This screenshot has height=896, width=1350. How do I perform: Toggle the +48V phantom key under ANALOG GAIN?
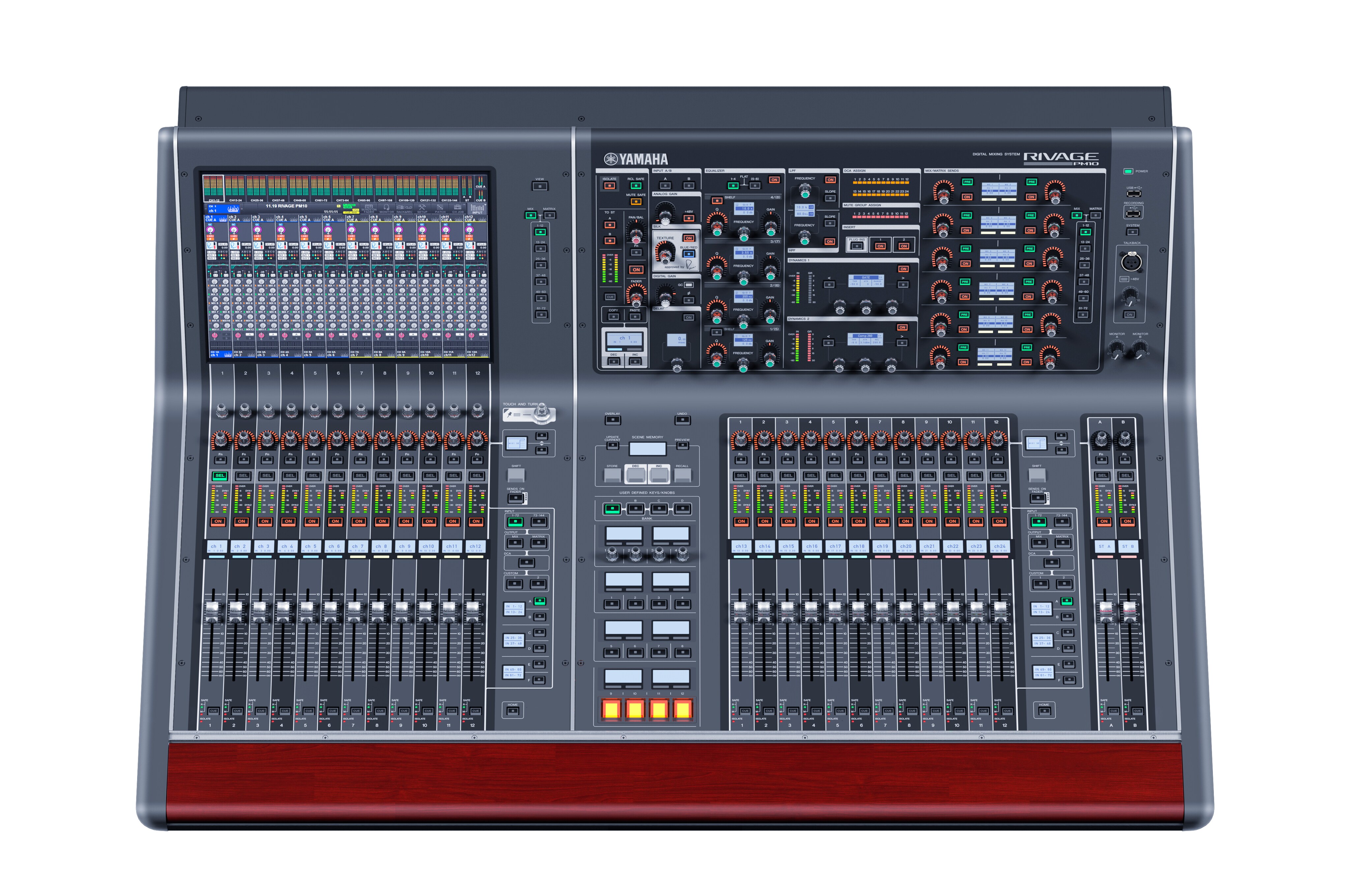pos(689,218)
